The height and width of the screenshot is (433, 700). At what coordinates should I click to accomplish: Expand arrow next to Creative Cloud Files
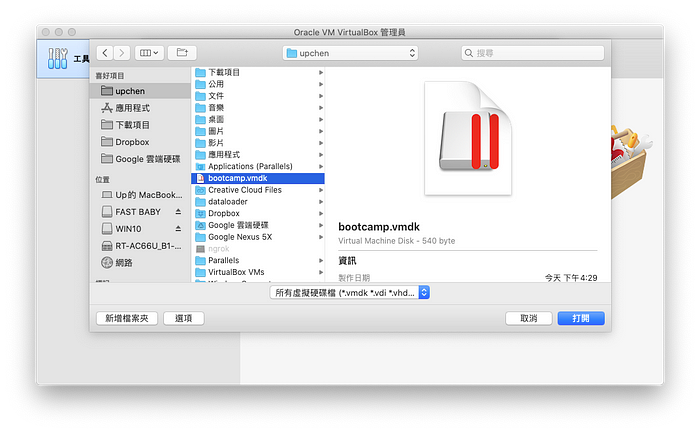[321, 190]
